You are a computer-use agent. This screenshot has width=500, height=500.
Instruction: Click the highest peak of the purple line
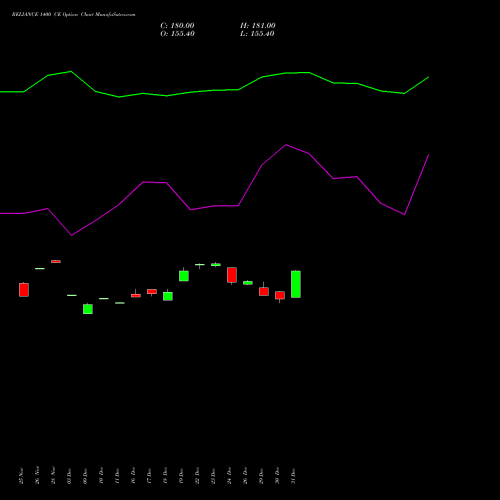pyautogui.click(x=286, y=145)
